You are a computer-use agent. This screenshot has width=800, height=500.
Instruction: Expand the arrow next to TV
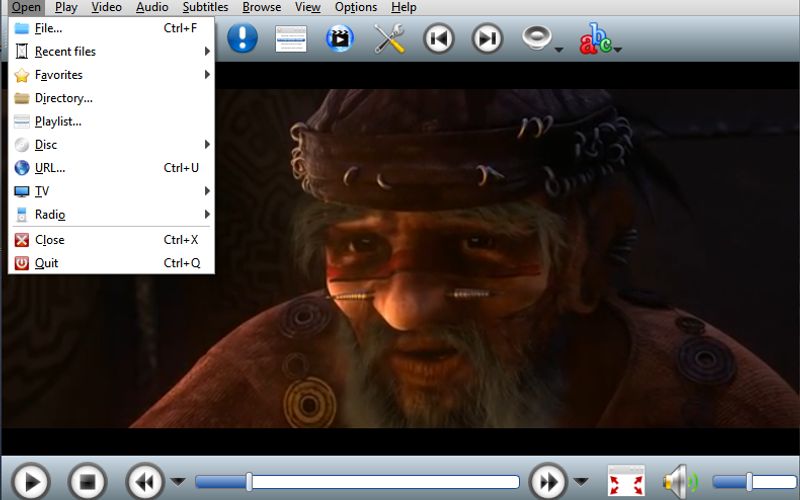tap(207, 191)
